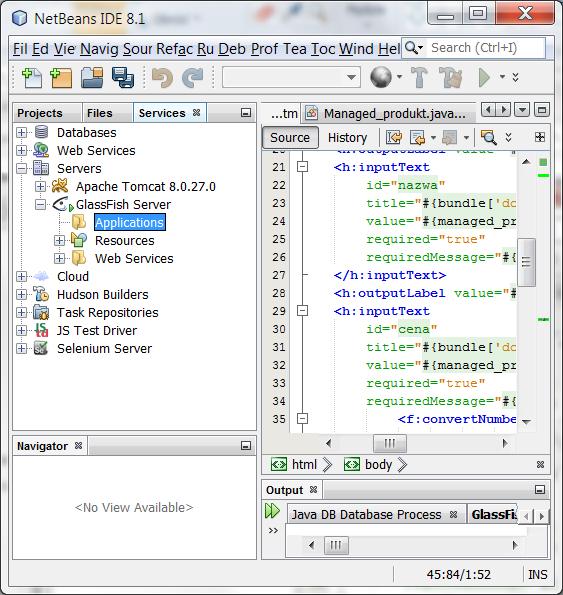Click the Selenium Server icon
The height and width of the screenshot is (595, 563).
coord(41,348)
